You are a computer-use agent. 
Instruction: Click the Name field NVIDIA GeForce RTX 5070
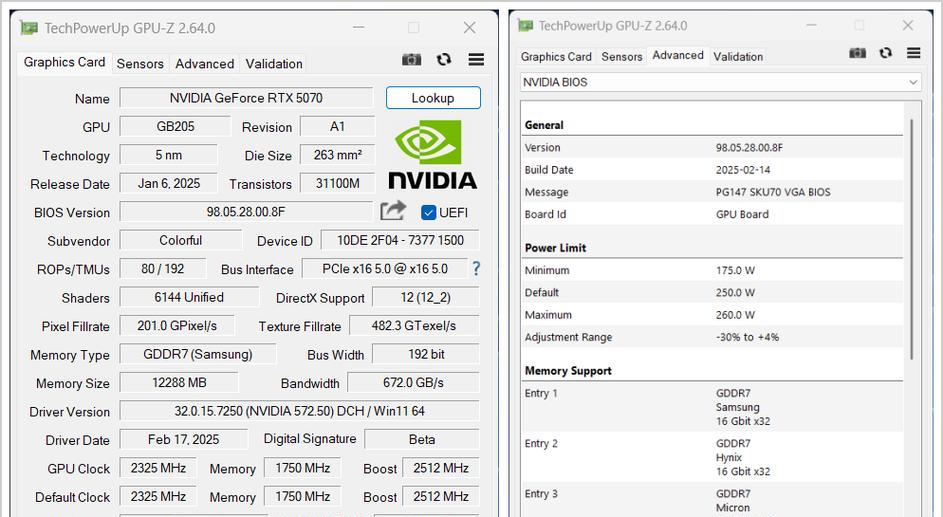[x=246, y=98]
